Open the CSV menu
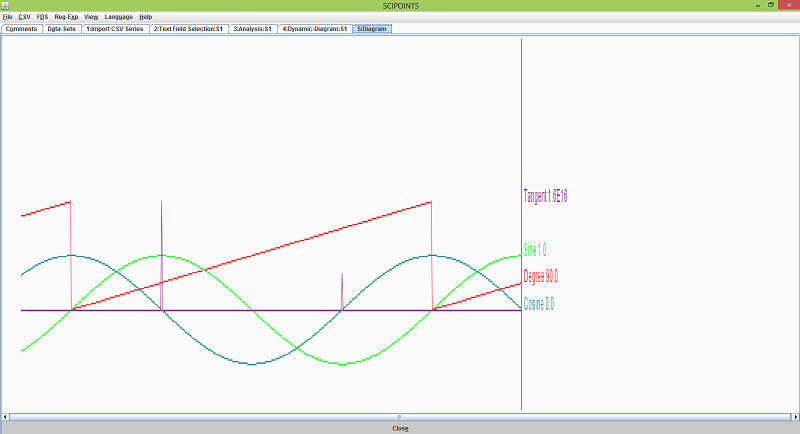This screenshot has height=434, width=800. [x=24, y=17]
